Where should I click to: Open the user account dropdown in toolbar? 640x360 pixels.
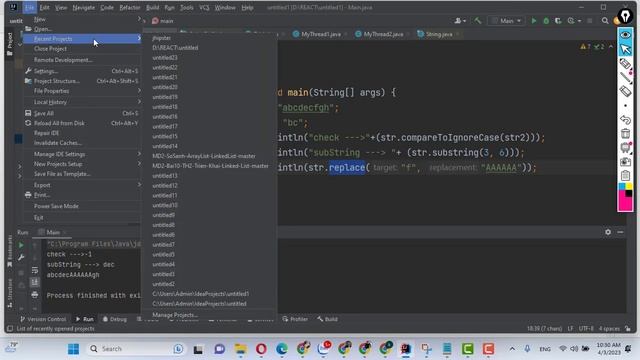[460, 20]
